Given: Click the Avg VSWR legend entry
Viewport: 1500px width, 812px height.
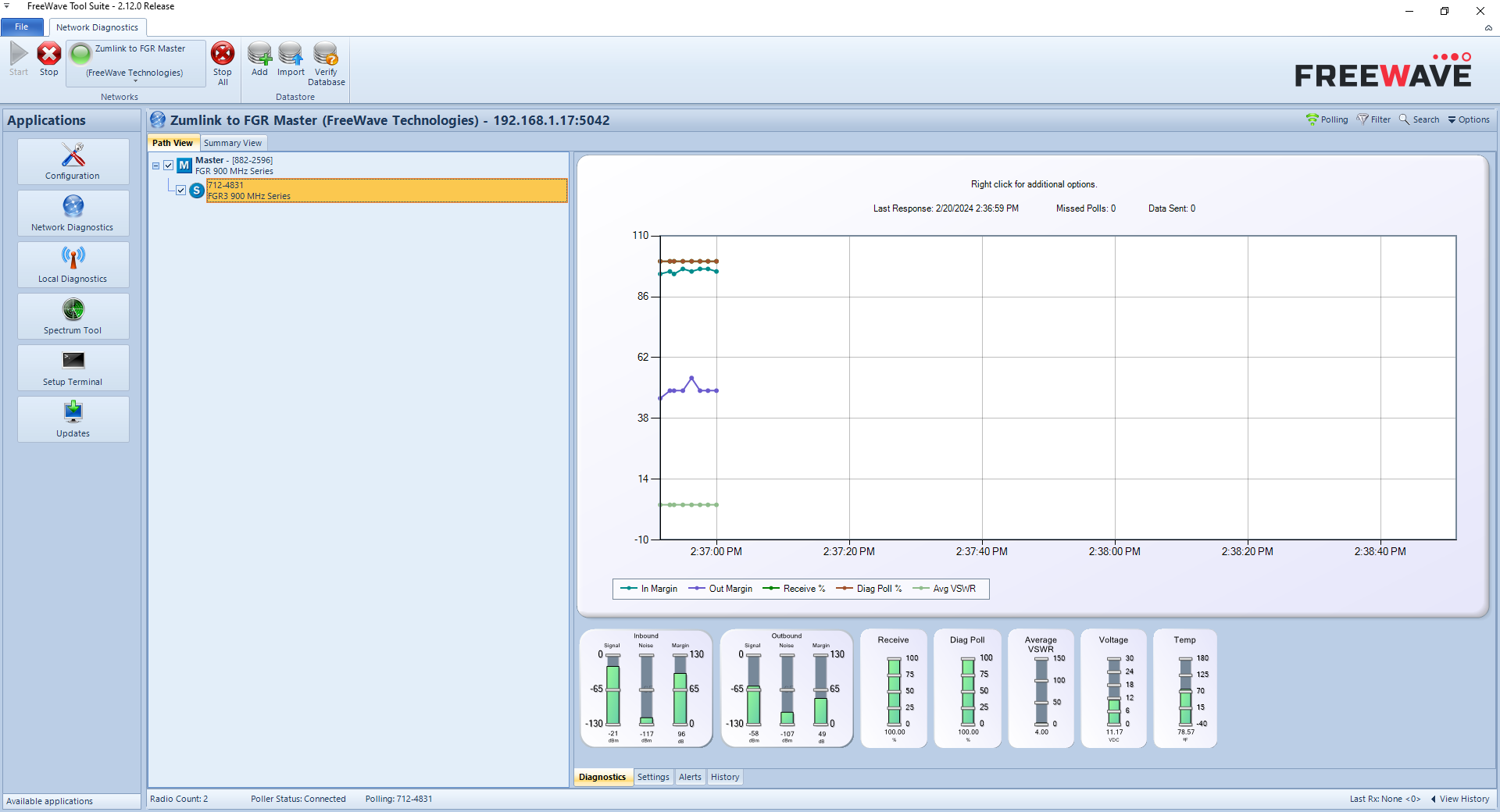Looking at the screenshot, I should (944, 589).
